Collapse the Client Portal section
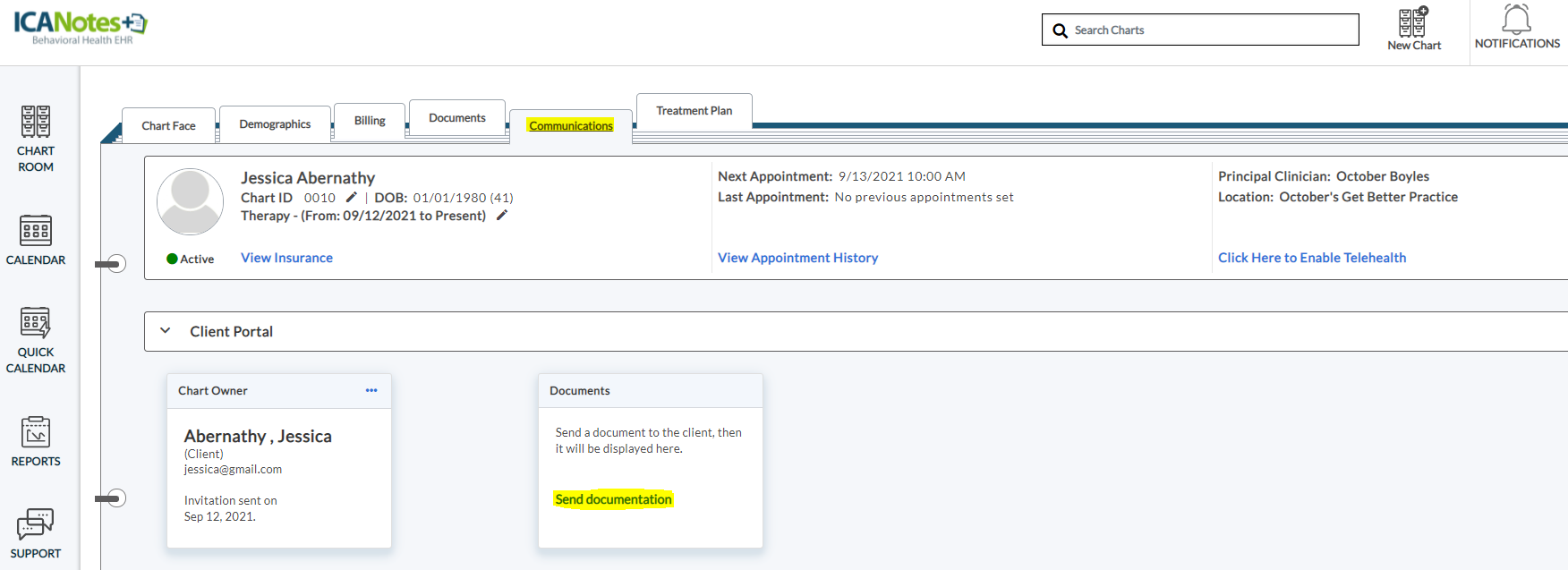1568x570 pixels. click(x=166, y=331)
